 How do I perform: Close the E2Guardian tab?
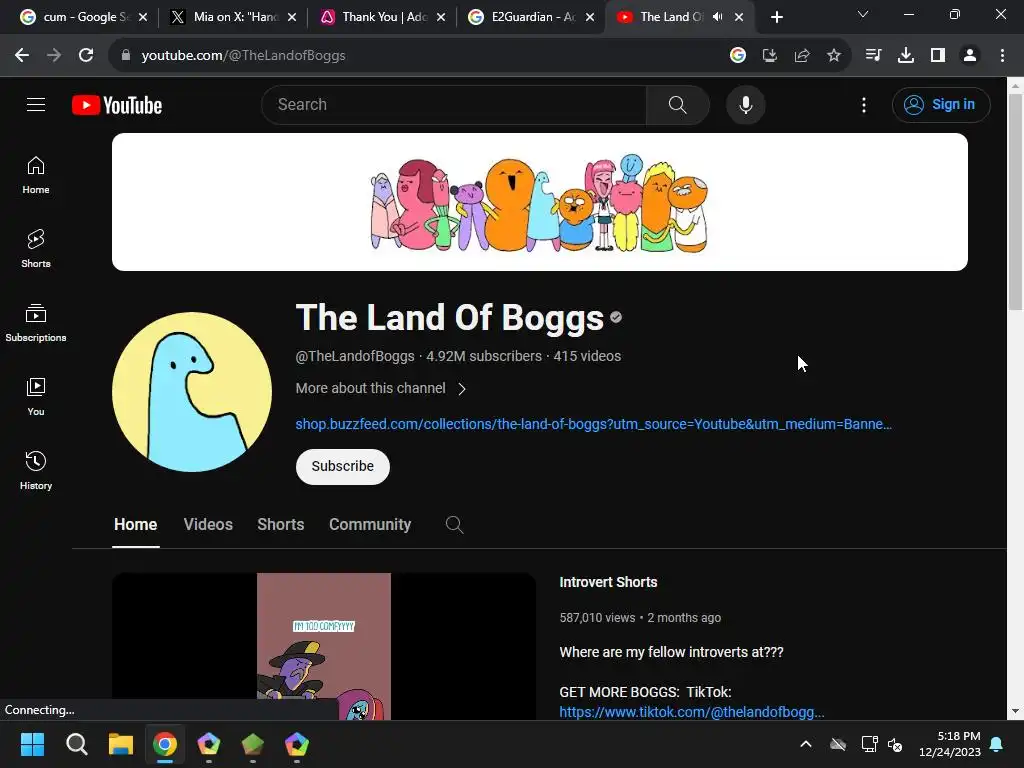click(590, 17)
